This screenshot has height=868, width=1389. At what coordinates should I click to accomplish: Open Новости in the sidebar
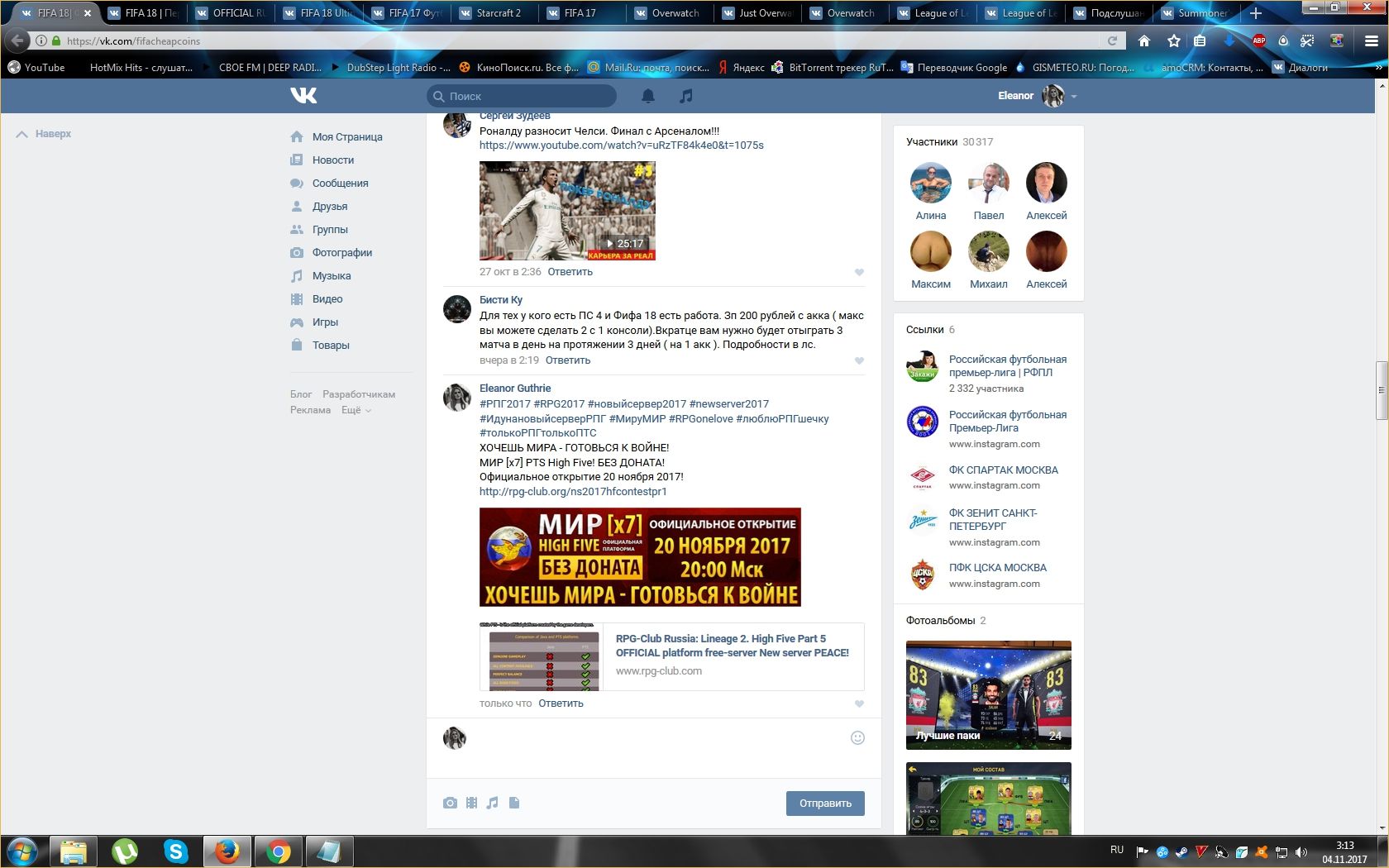click(333, 160)
